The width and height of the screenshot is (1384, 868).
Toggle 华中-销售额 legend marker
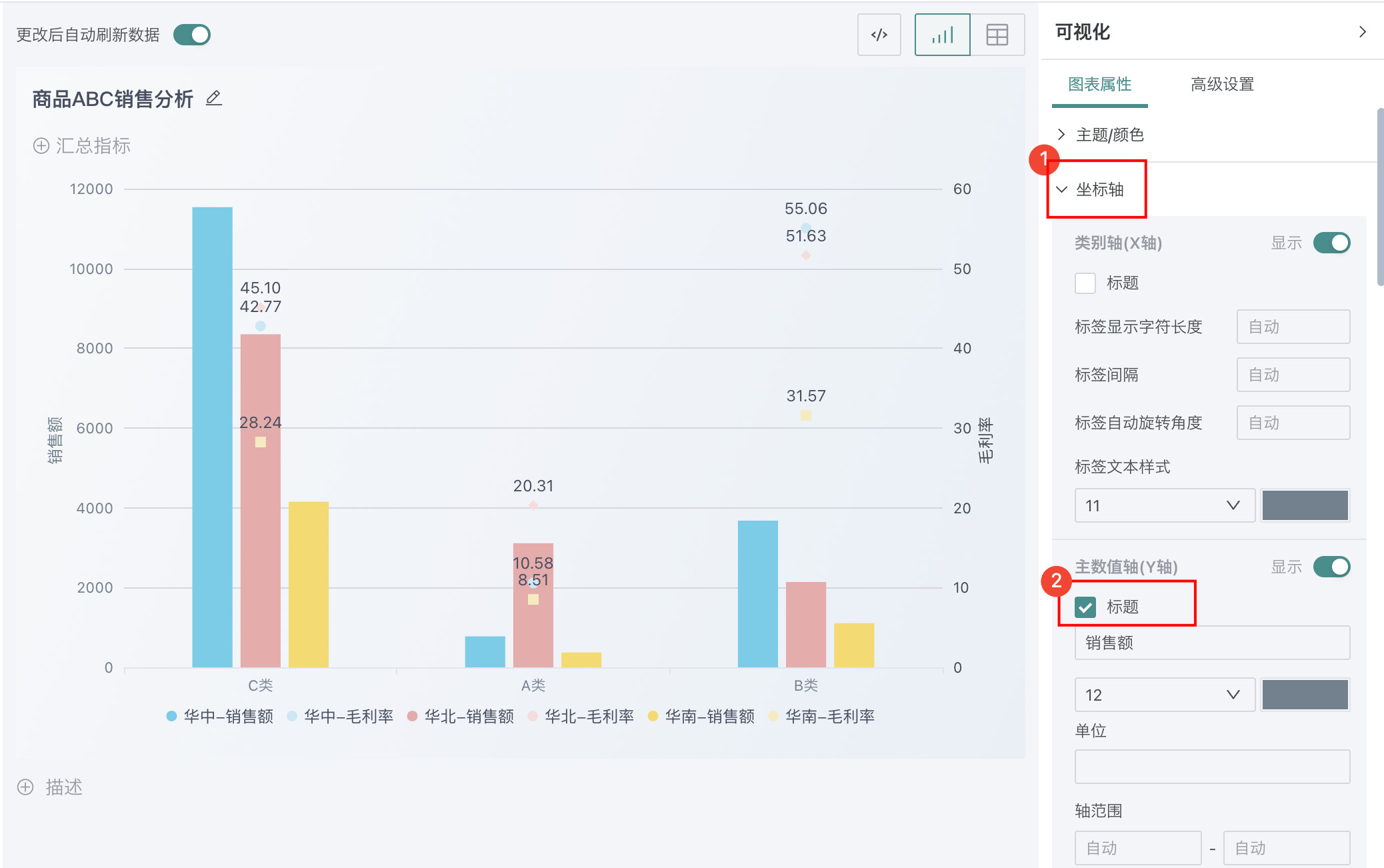171,716
